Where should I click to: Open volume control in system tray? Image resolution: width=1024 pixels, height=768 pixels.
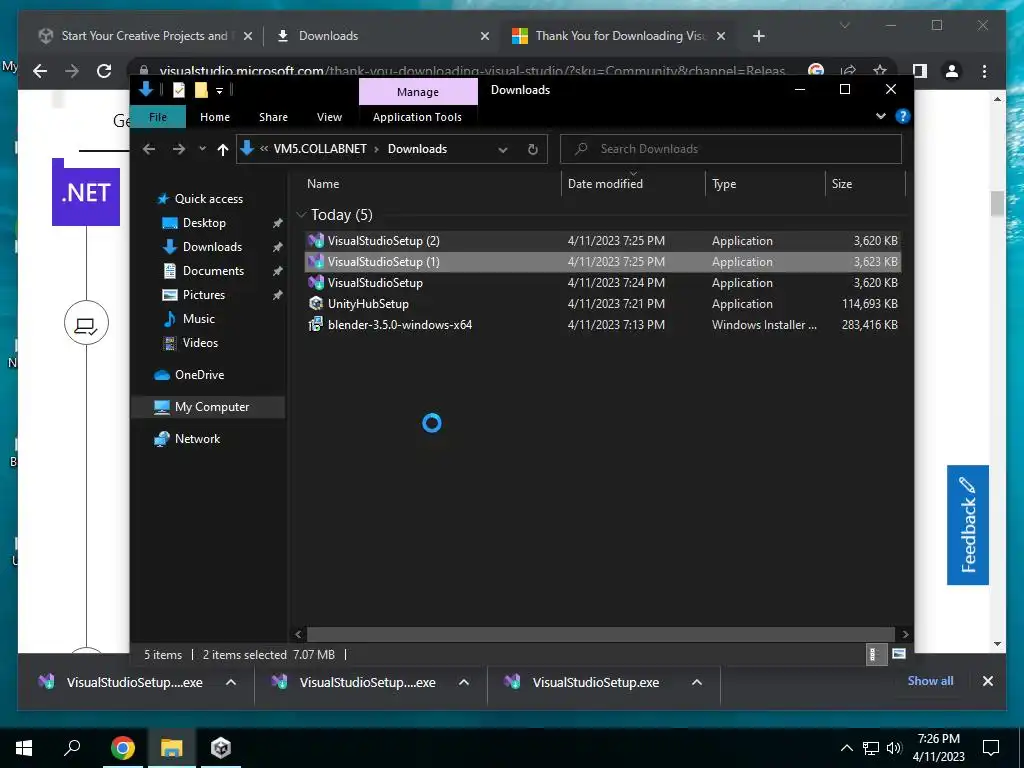click(894, 748)
